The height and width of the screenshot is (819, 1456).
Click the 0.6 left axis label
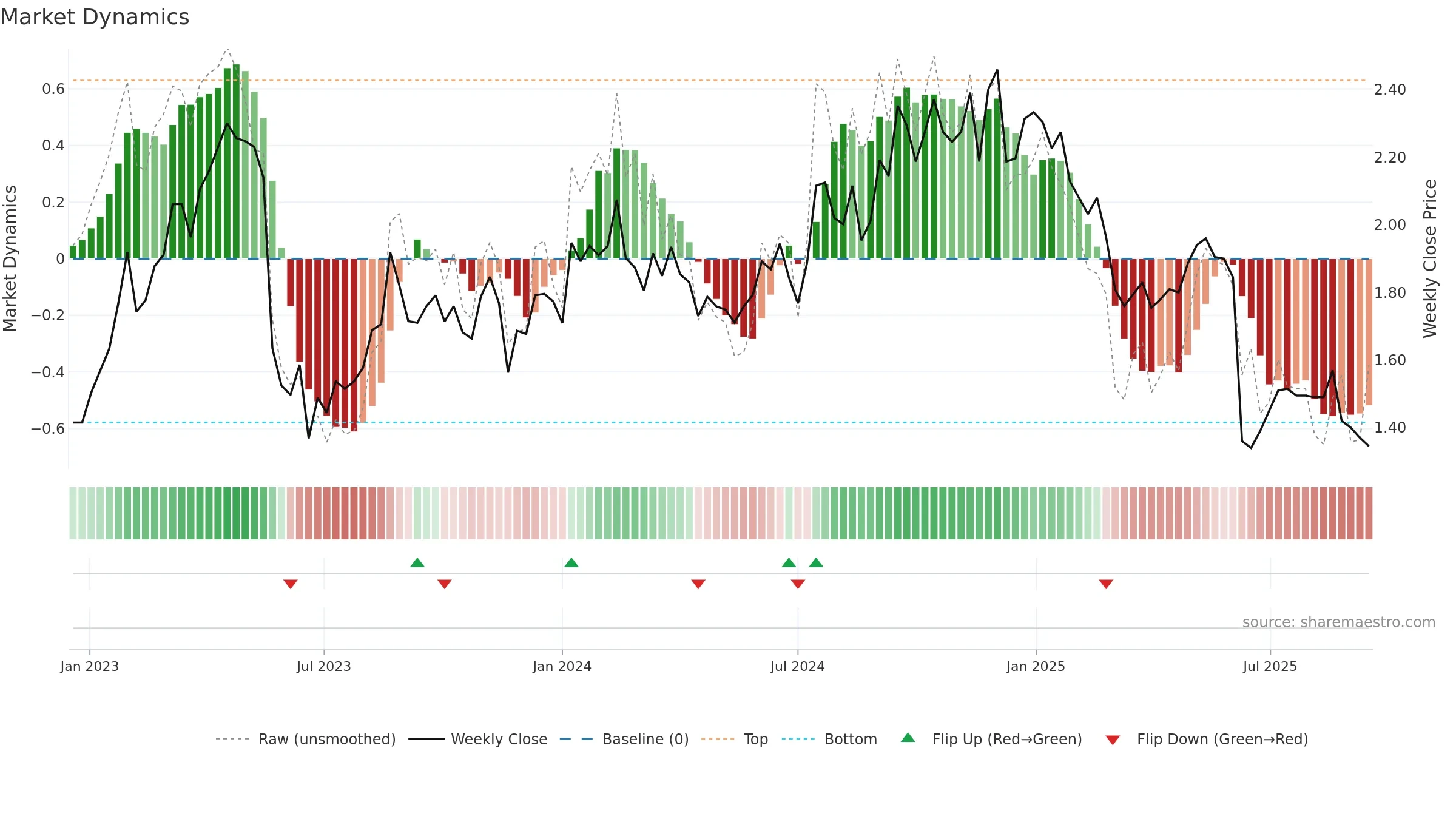click(53, 89)
